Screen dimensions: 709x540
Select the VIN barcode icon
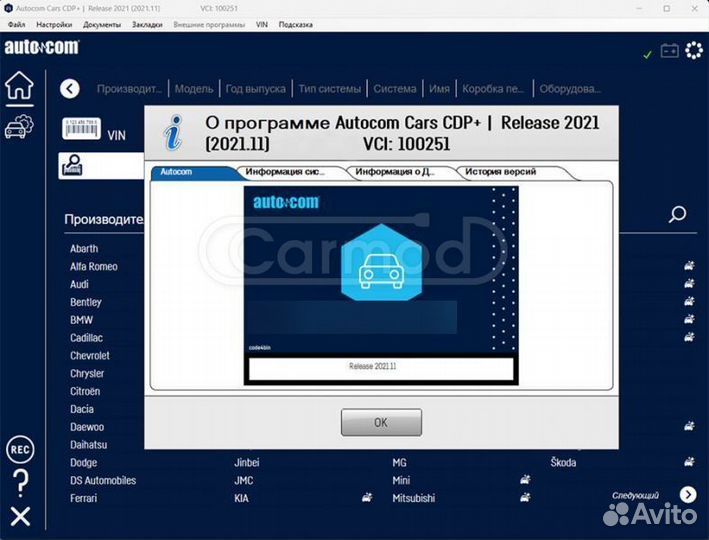(81, 129)
